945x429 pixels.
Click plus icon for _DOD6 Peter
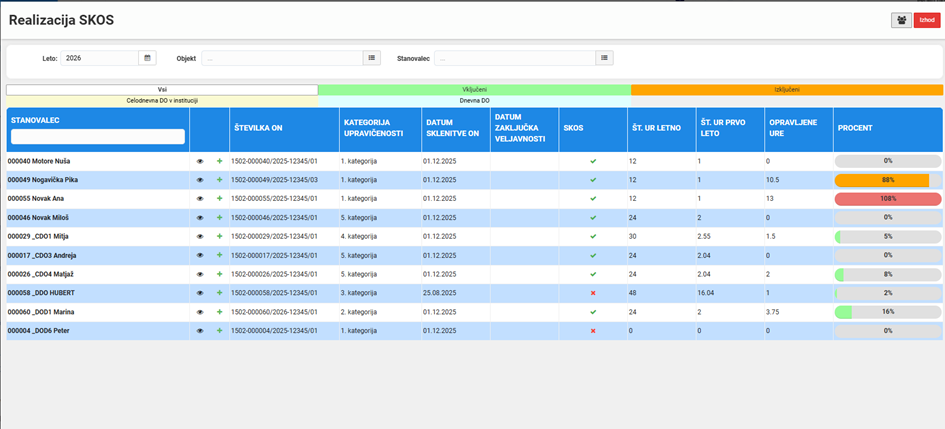(x=219, y=331)
